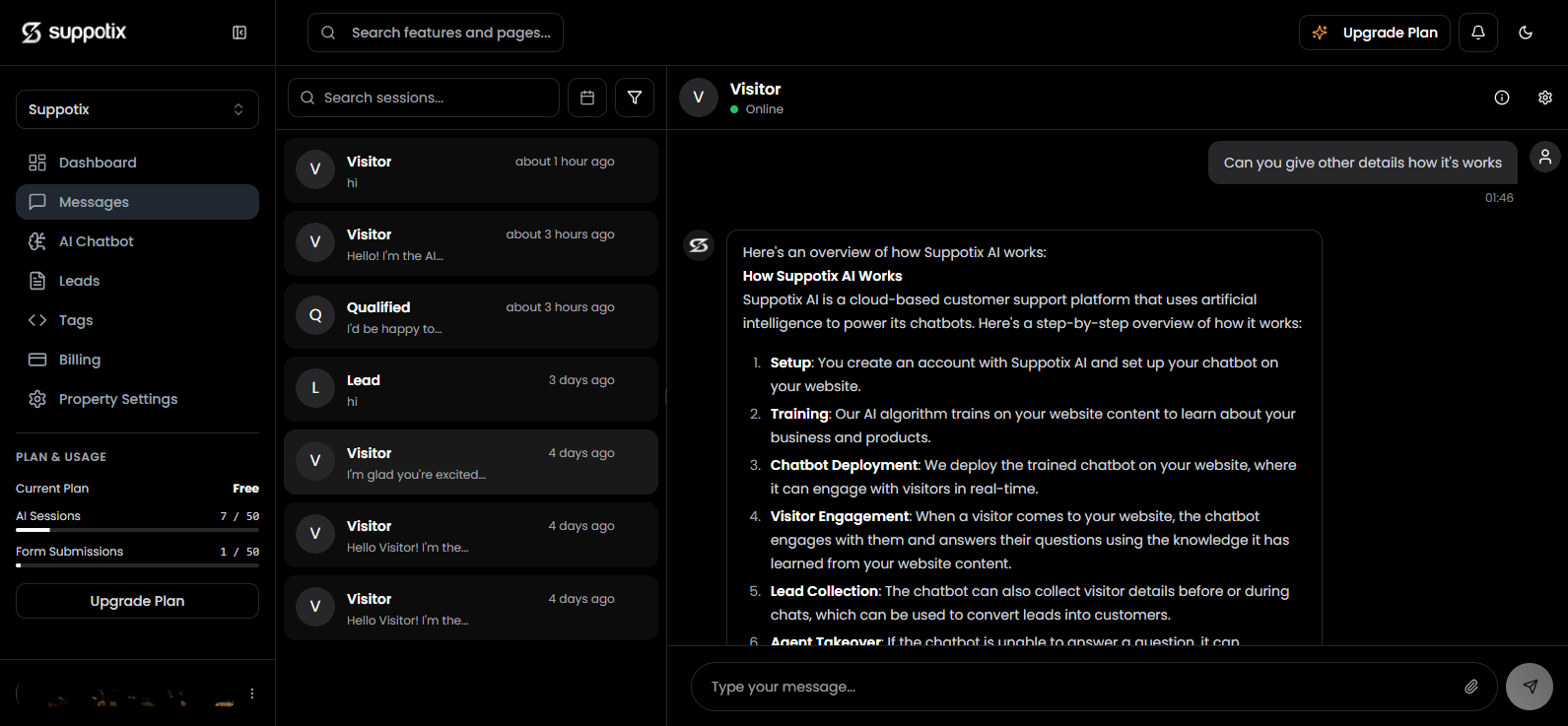Click the "7 / 50" AI Sessions count
The width and height of the screenshot is (1568, 726).
point(239,516)
